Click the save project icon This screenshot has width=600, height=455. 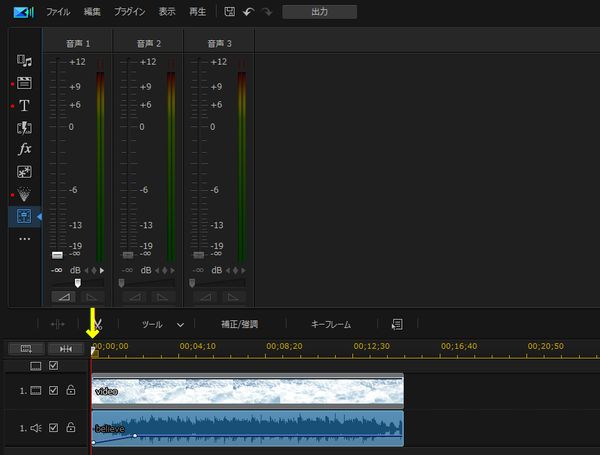(x=229, y=12)
